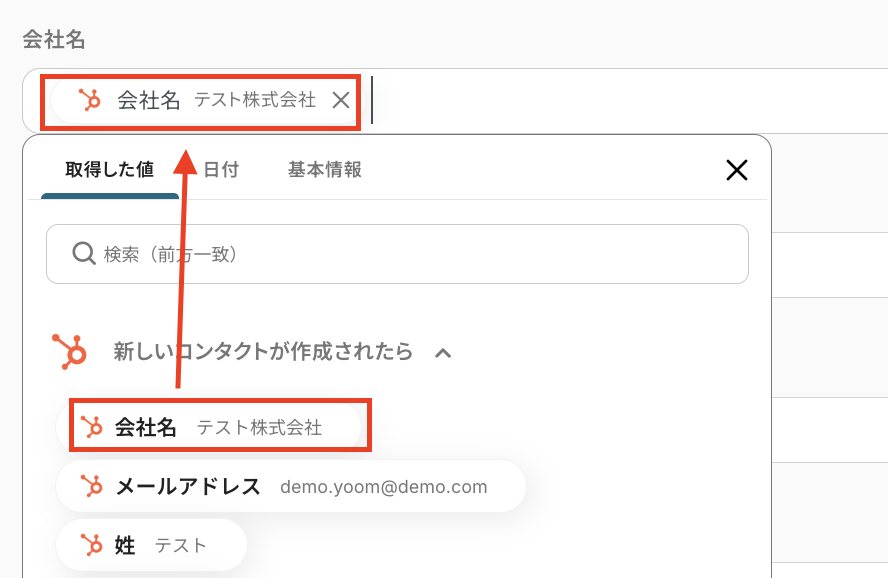
Task: Click the HubSpot icon on the 会社名 list option
Action: (92, 427)
